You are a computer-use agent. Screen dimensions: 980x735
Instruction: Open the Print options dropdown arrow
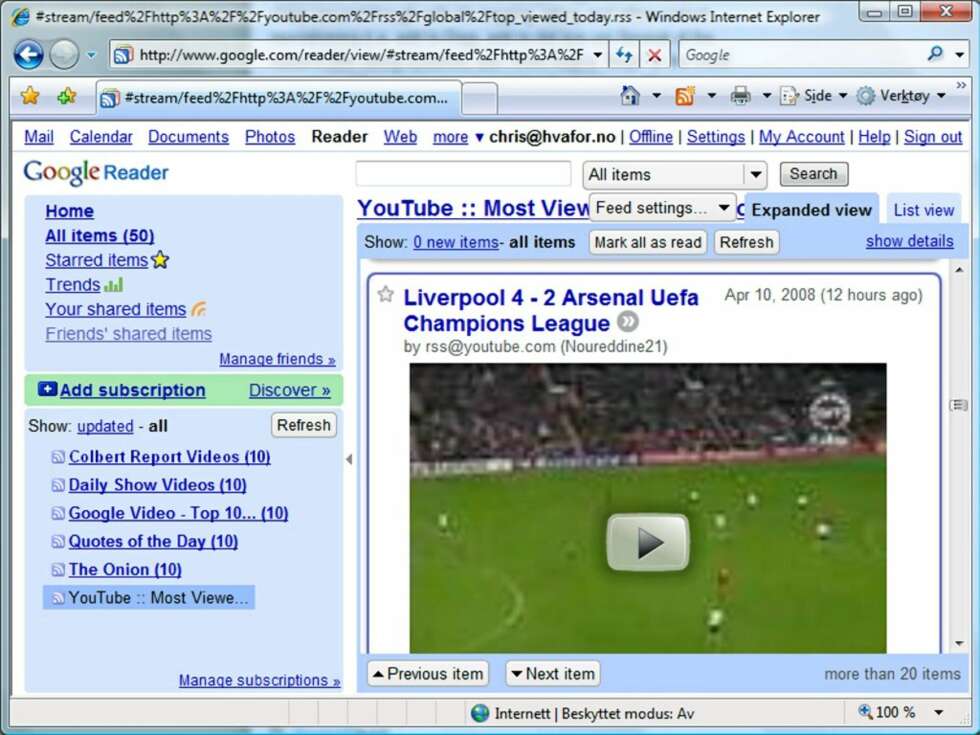[766, 96]
